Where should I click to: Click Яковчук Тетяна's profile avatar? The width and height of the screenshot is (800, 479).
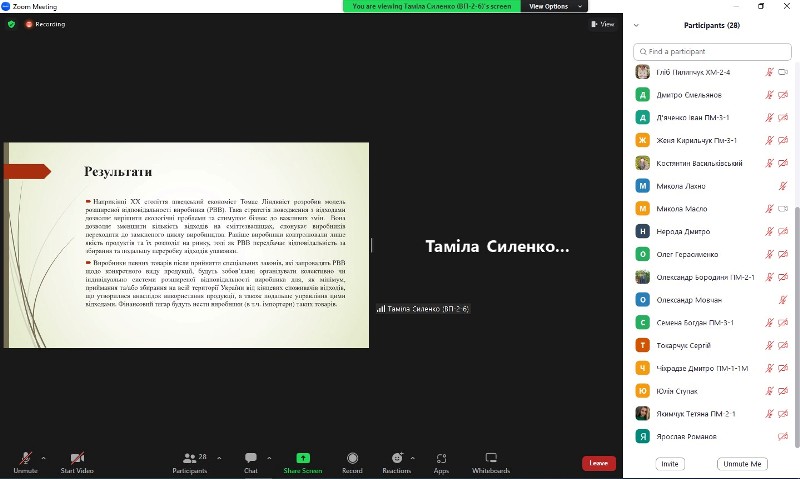click(x=642, y=414)
